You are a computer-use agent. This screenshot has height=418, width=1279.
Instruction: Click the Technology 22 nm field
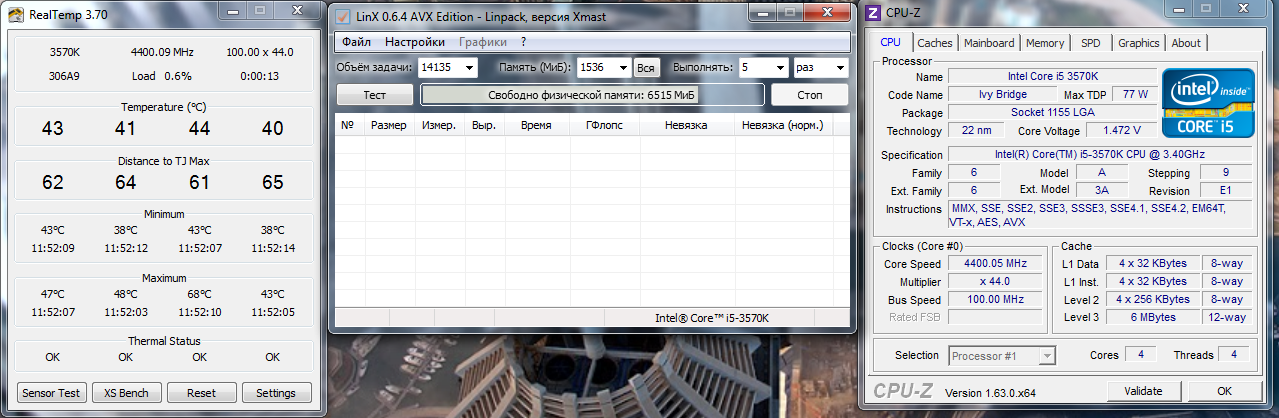pyautogui.click(x=975, y=131)
